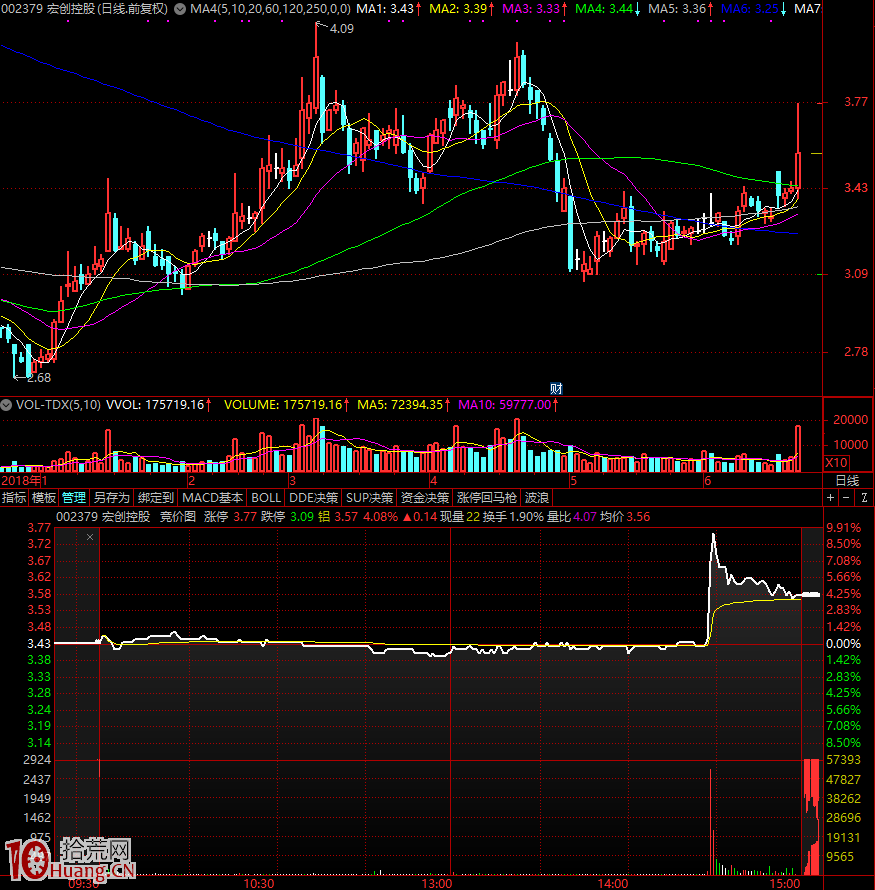
Task: Click the 9.91% label on the intraday percent axis
Action: (x=843, y=528)
